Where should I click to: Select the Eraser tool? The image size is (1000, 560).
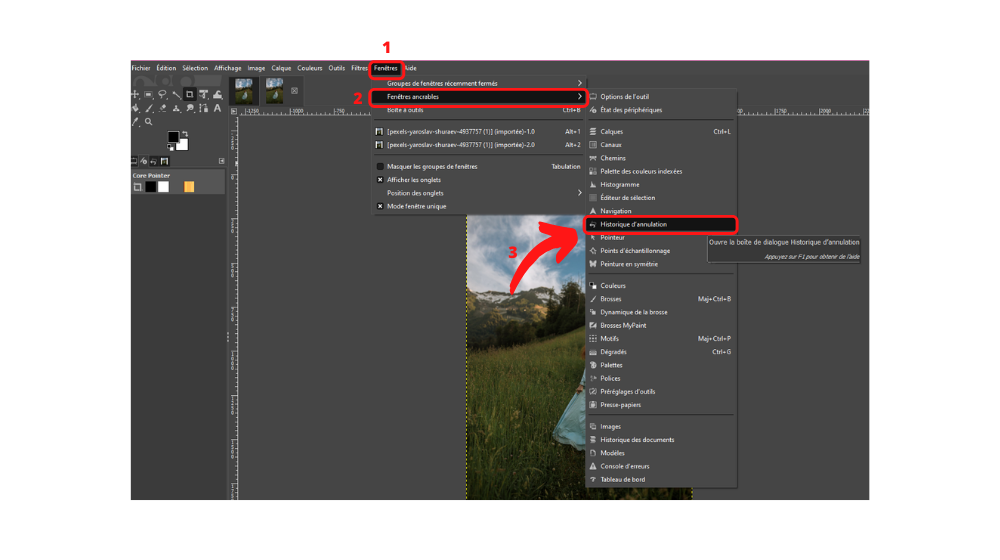coord(163,108)
